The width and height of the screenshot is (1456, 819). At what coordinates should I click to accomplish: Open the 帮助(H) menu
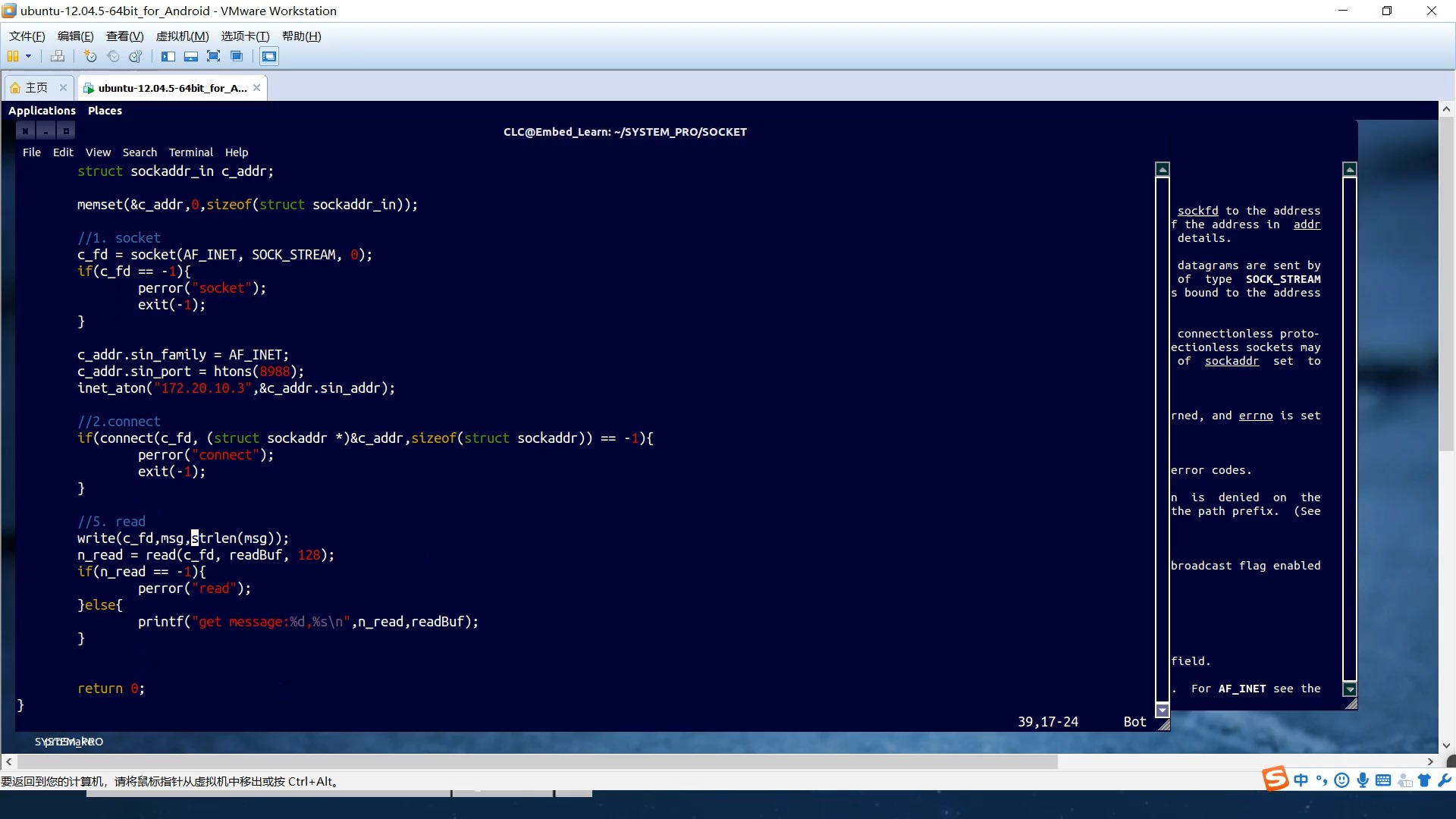(301, 36)
